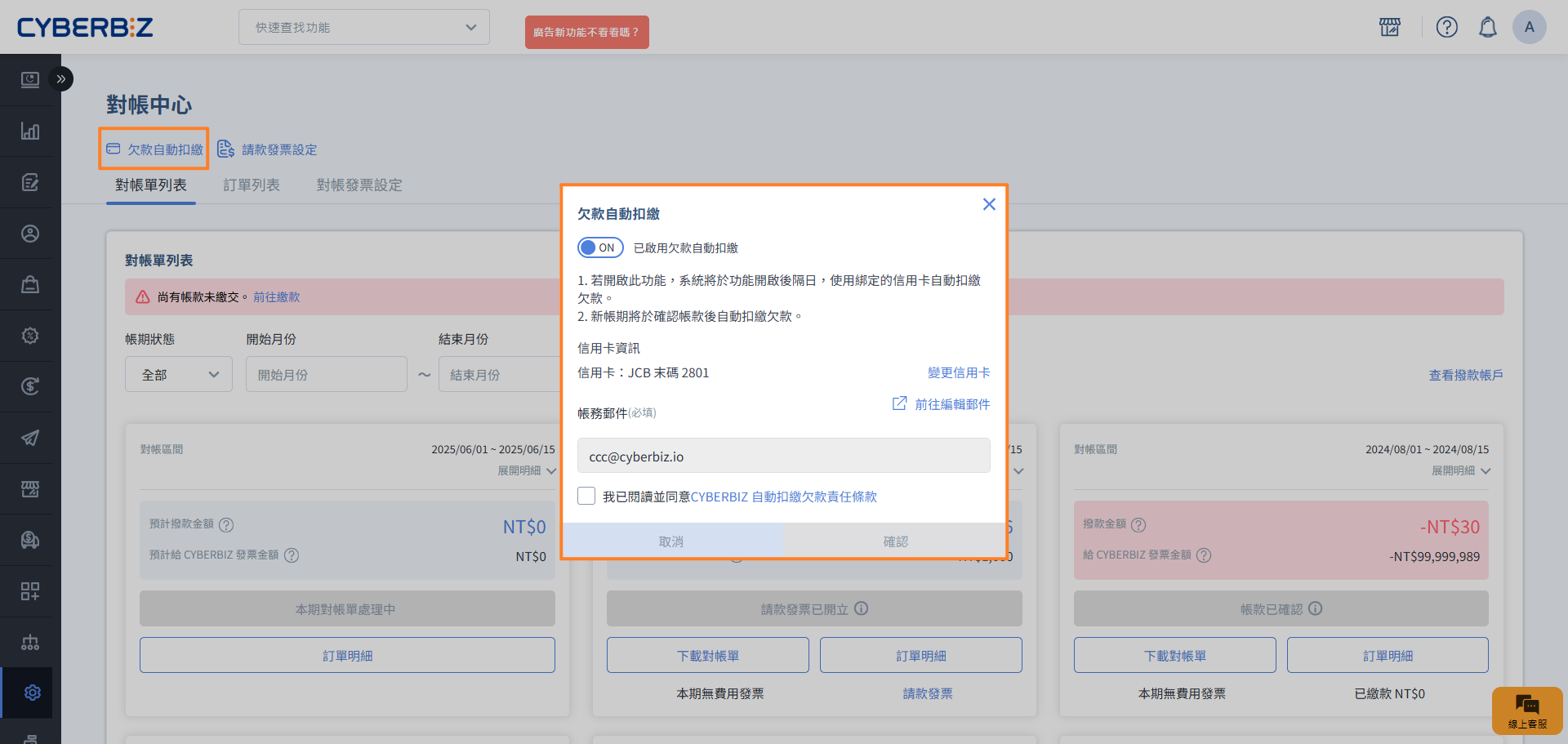Screen dimensions: 1568x744
Task: Open the 快速查找功能 dropdown
Action: click(364, 28)
